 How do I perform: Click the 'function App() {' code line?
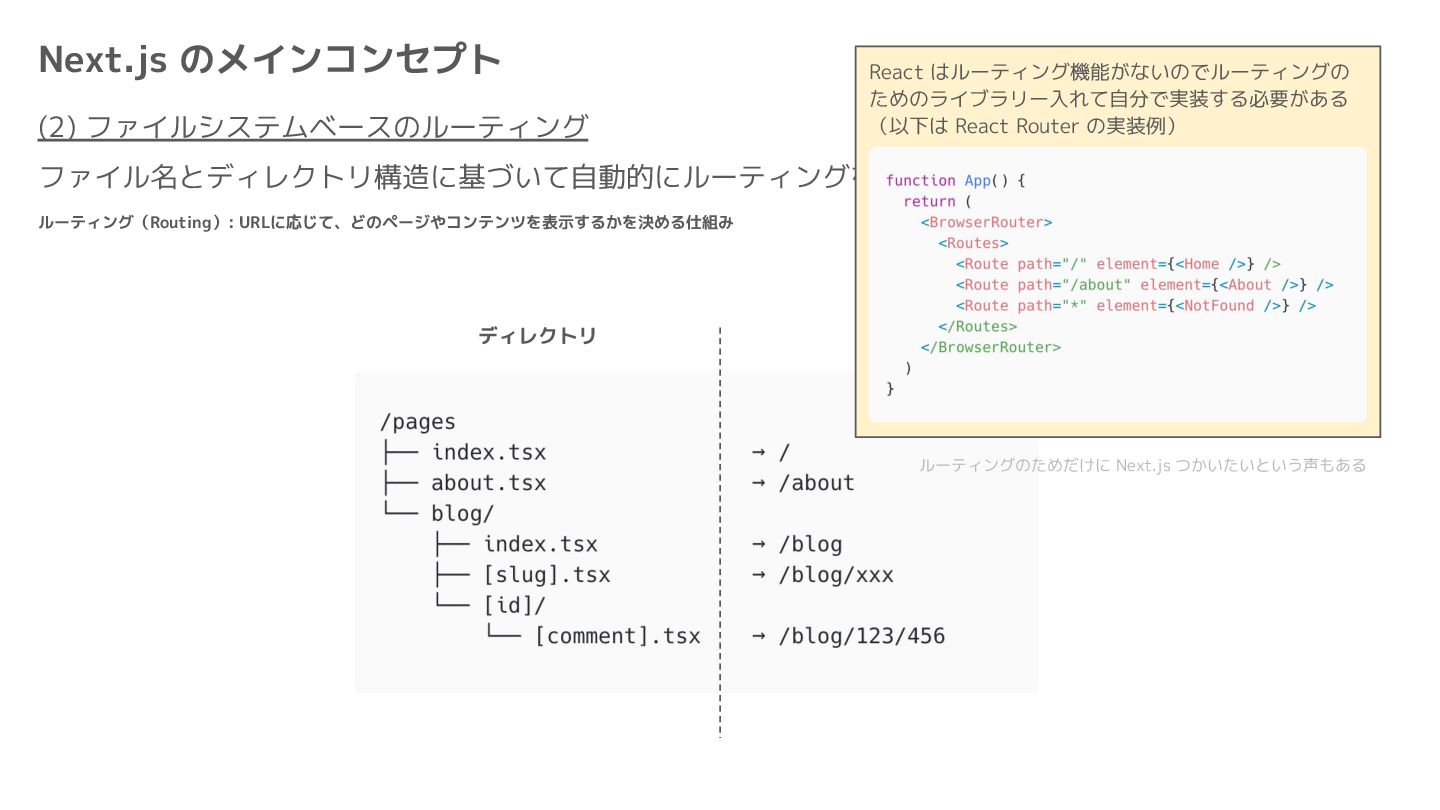956,180
